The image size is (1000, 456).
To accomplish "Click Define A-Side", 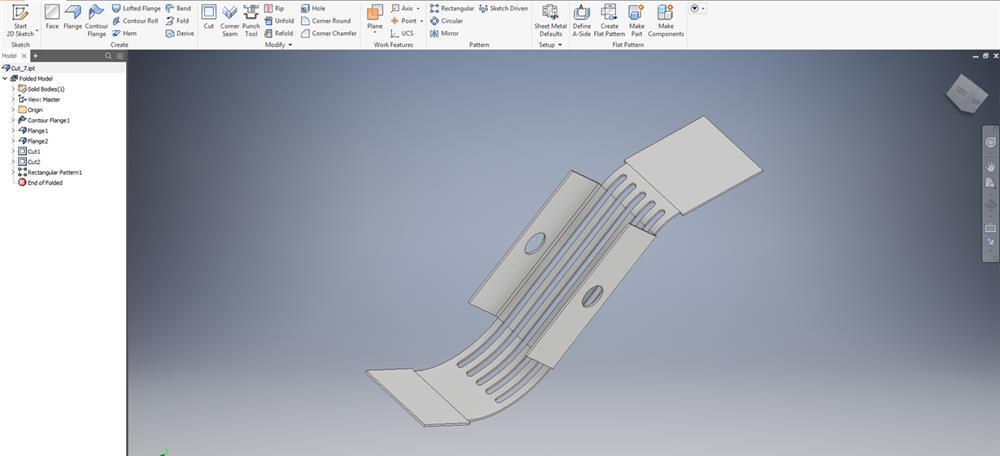I will pyautogui.click(x=581, y=20).
